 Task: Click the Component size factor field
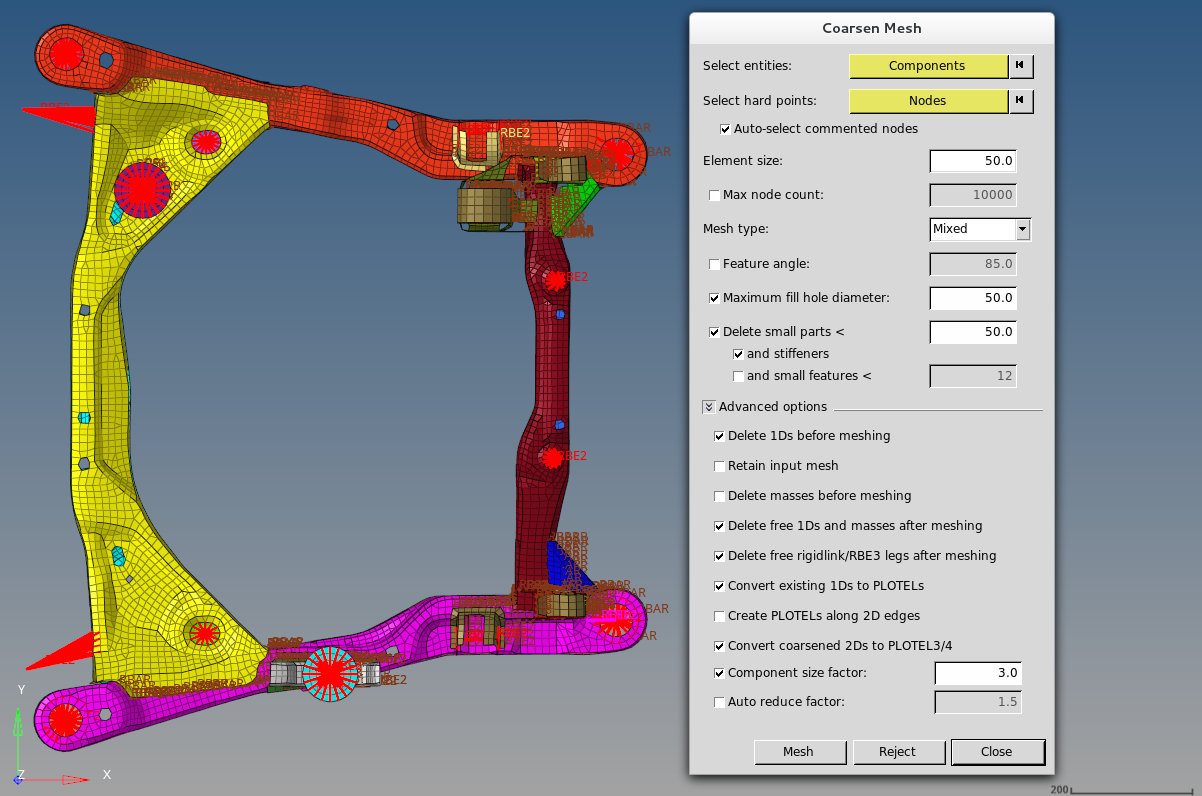pyautogui.click(x=977, y=673)
